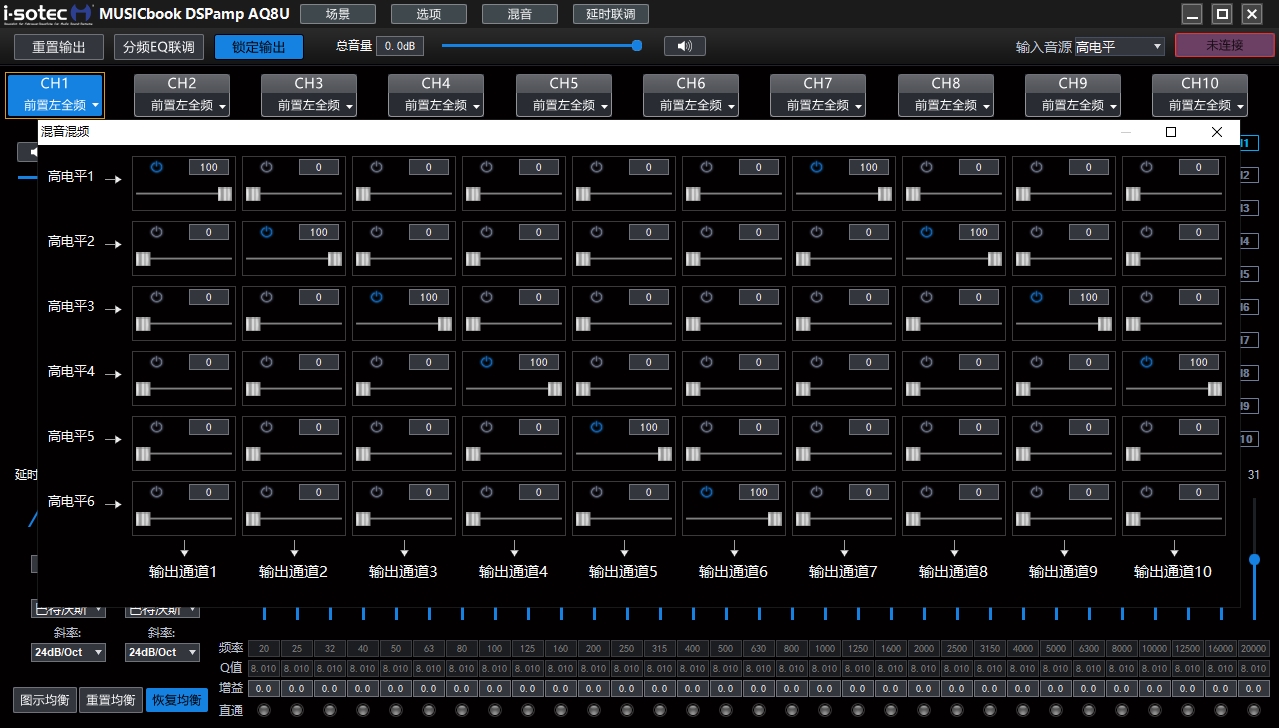The image size is (1279, 728).
Task: Click the 高电平2 to 输出通道8 value field
Action: click(978, 232)
